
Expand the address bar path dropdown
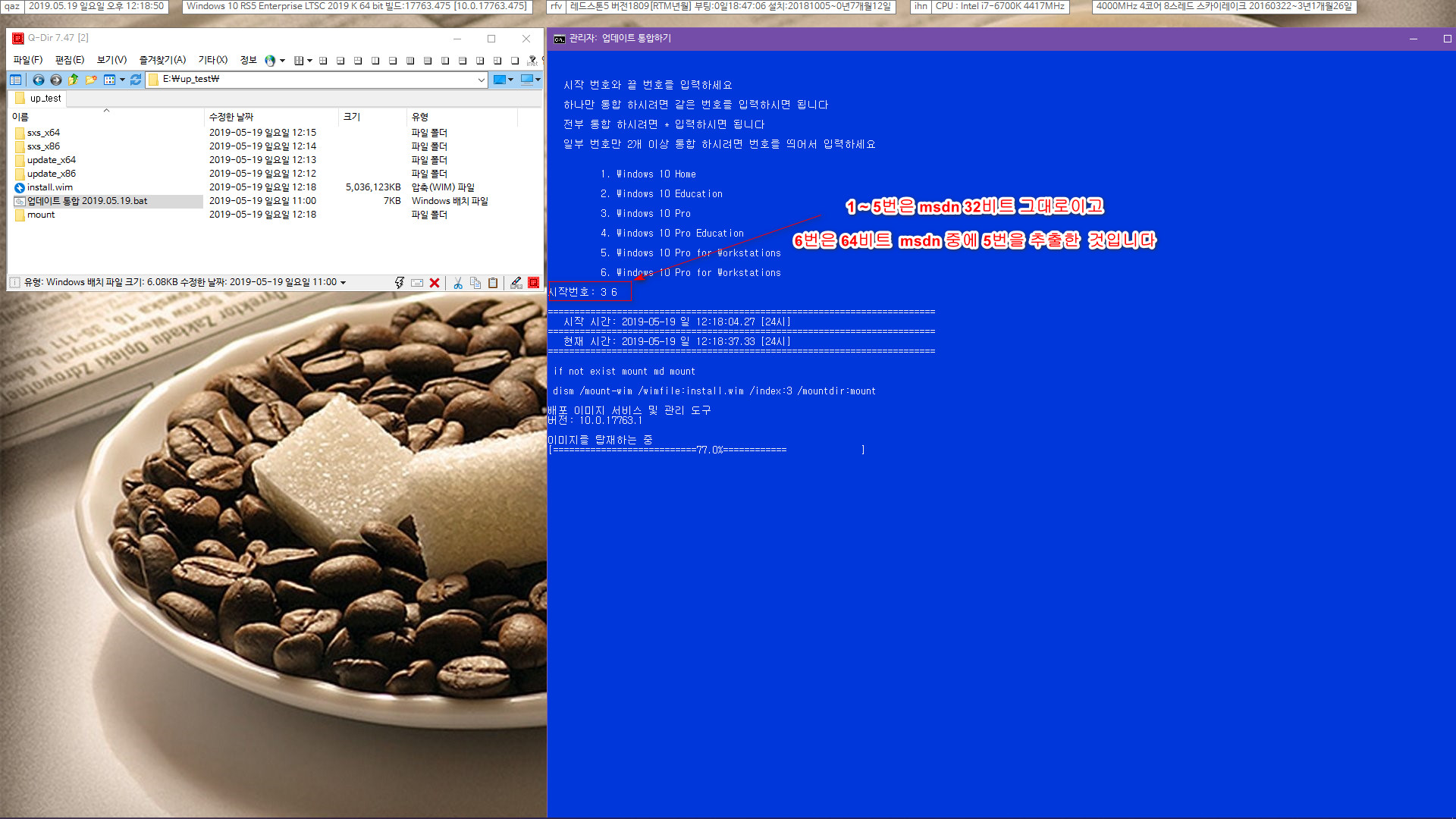[x=481, y=80]
